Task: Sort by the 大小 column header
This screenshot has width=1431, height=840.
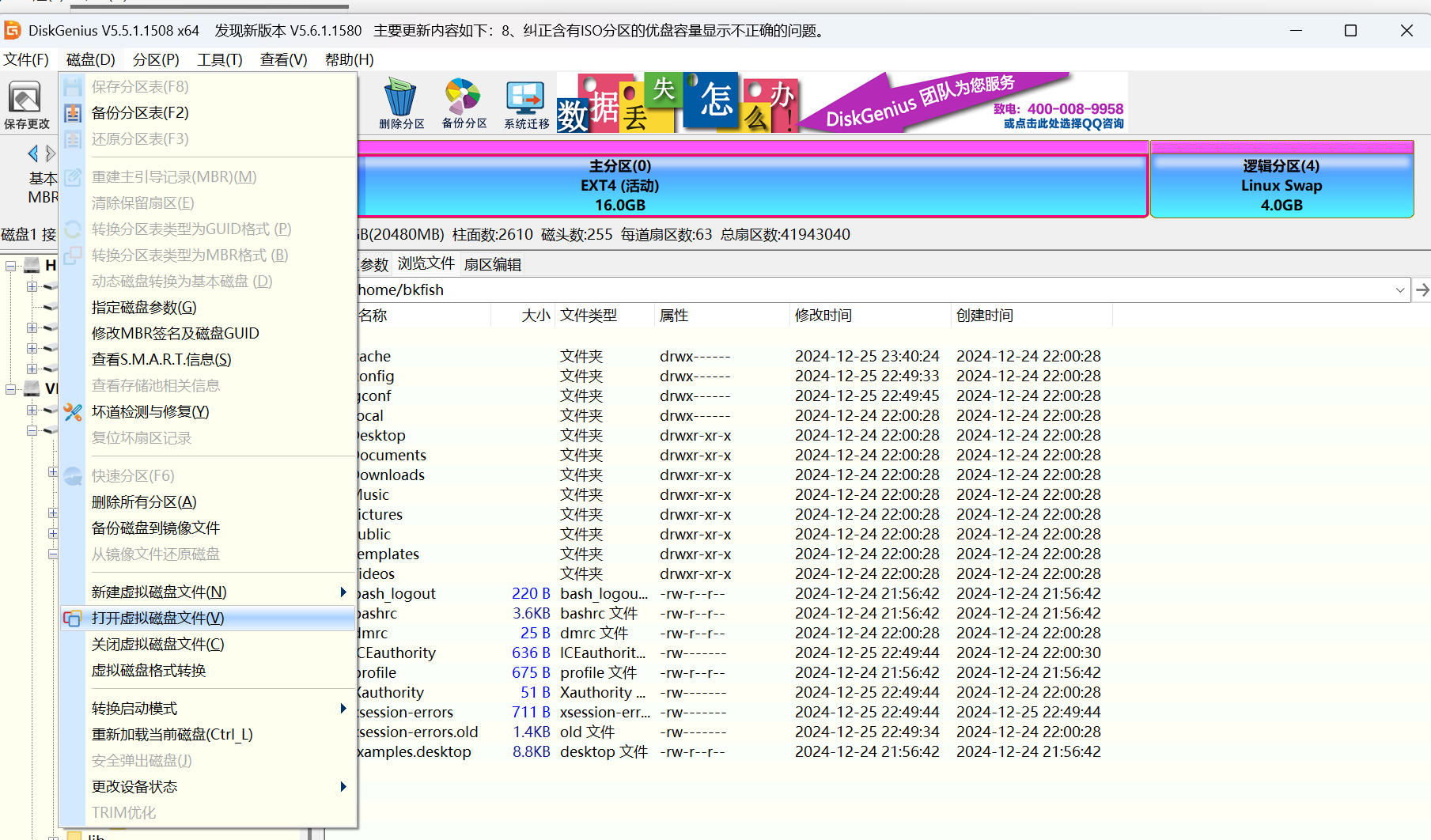Action: (x=523, y=316)
